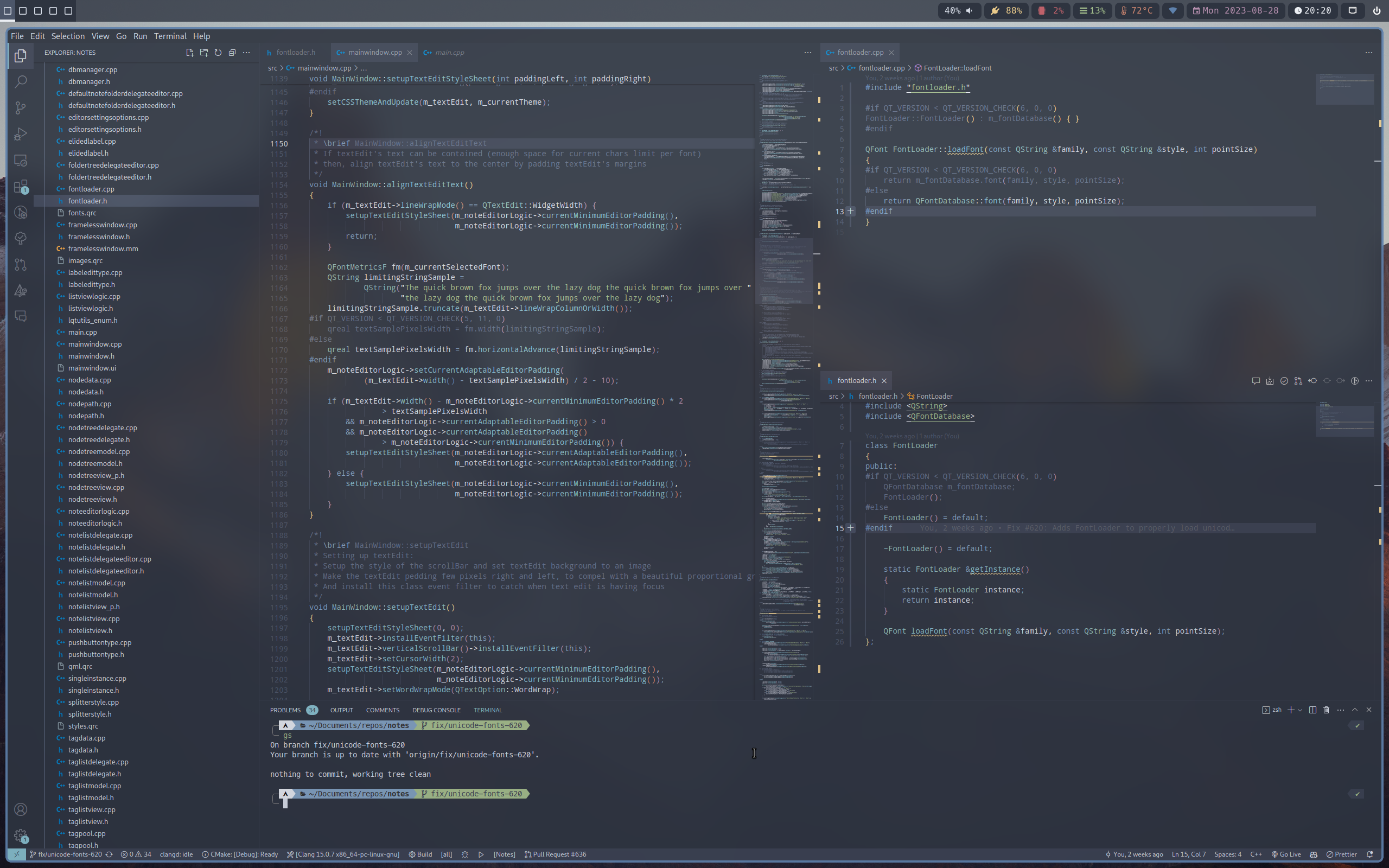Maximize the terminal panel with the chevron

coord(1355,710)
